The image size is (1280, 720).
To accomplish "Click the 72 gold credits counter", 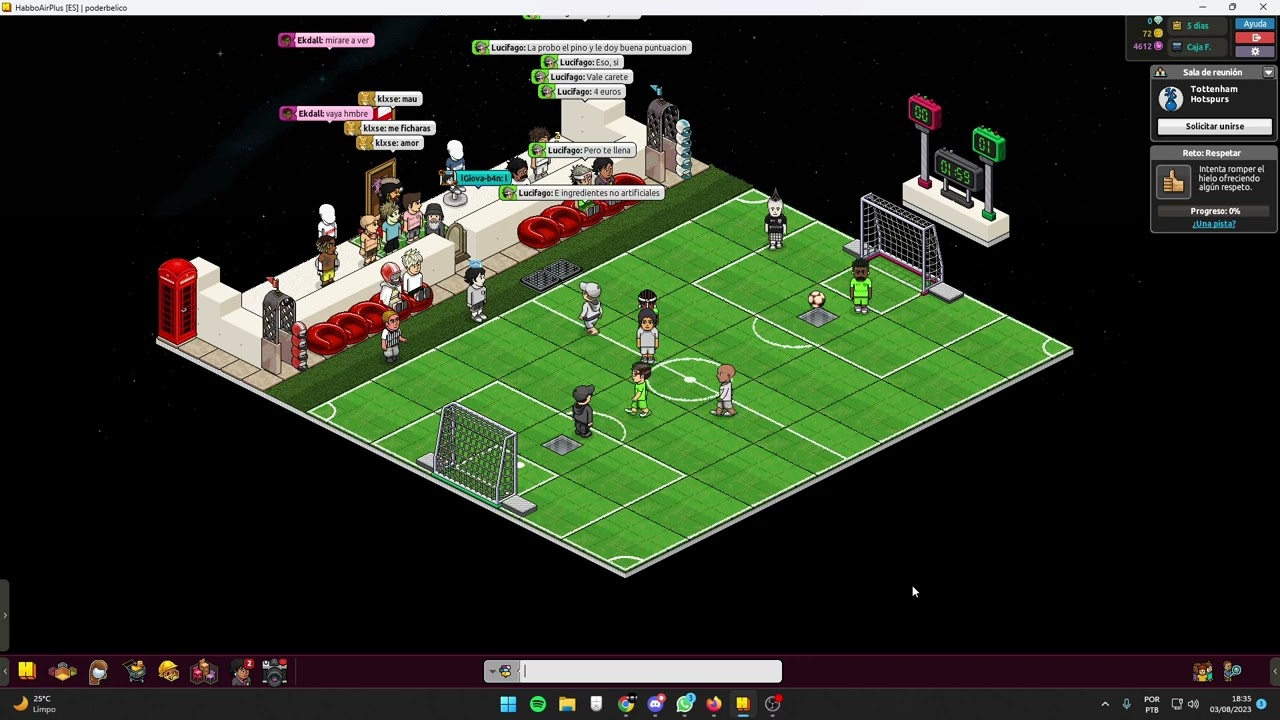I will pos(1152,33).
